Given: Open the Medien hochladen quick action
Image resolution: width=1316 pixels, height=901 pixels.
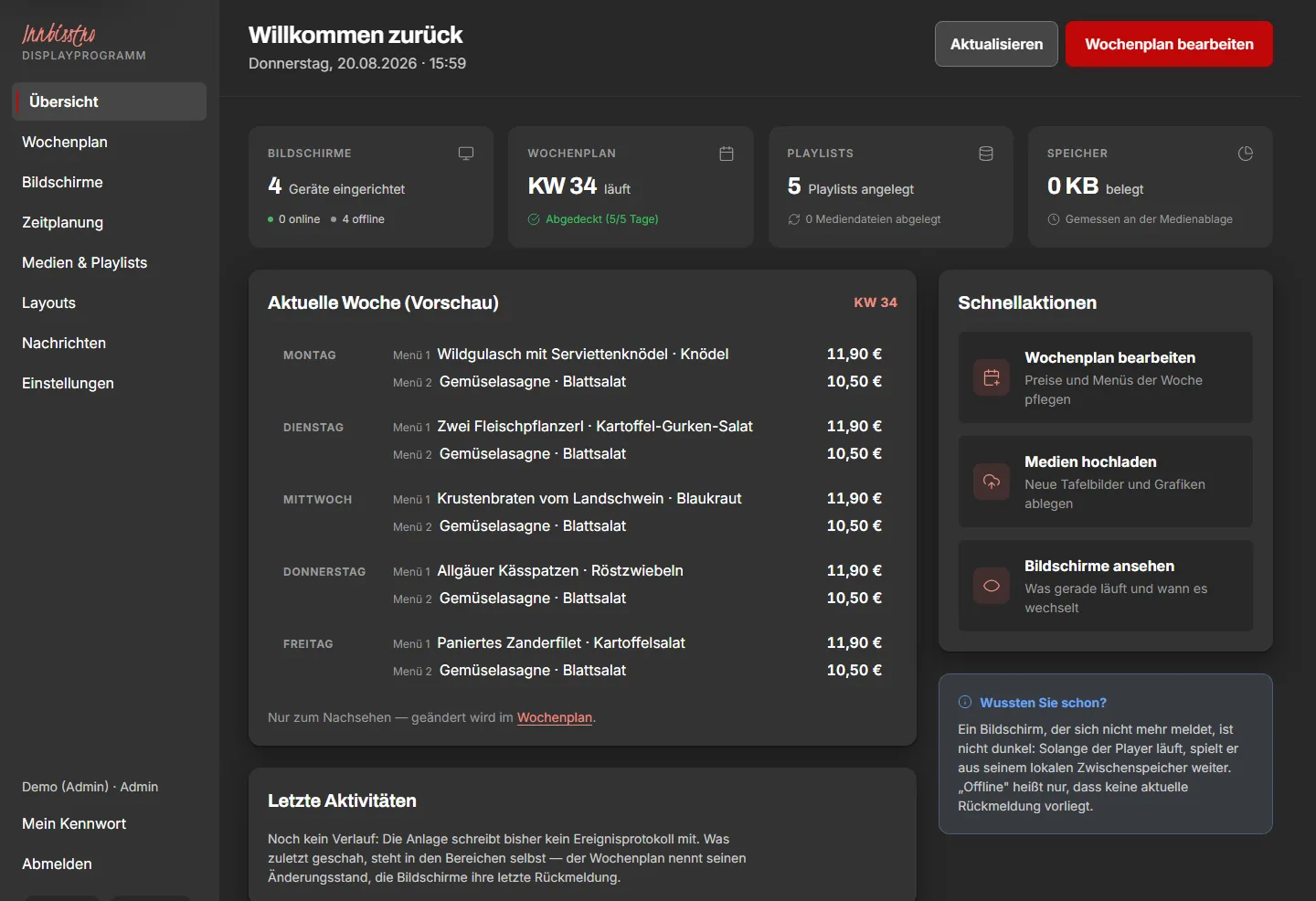Looking at the screenshot, I should (1106, 482).
